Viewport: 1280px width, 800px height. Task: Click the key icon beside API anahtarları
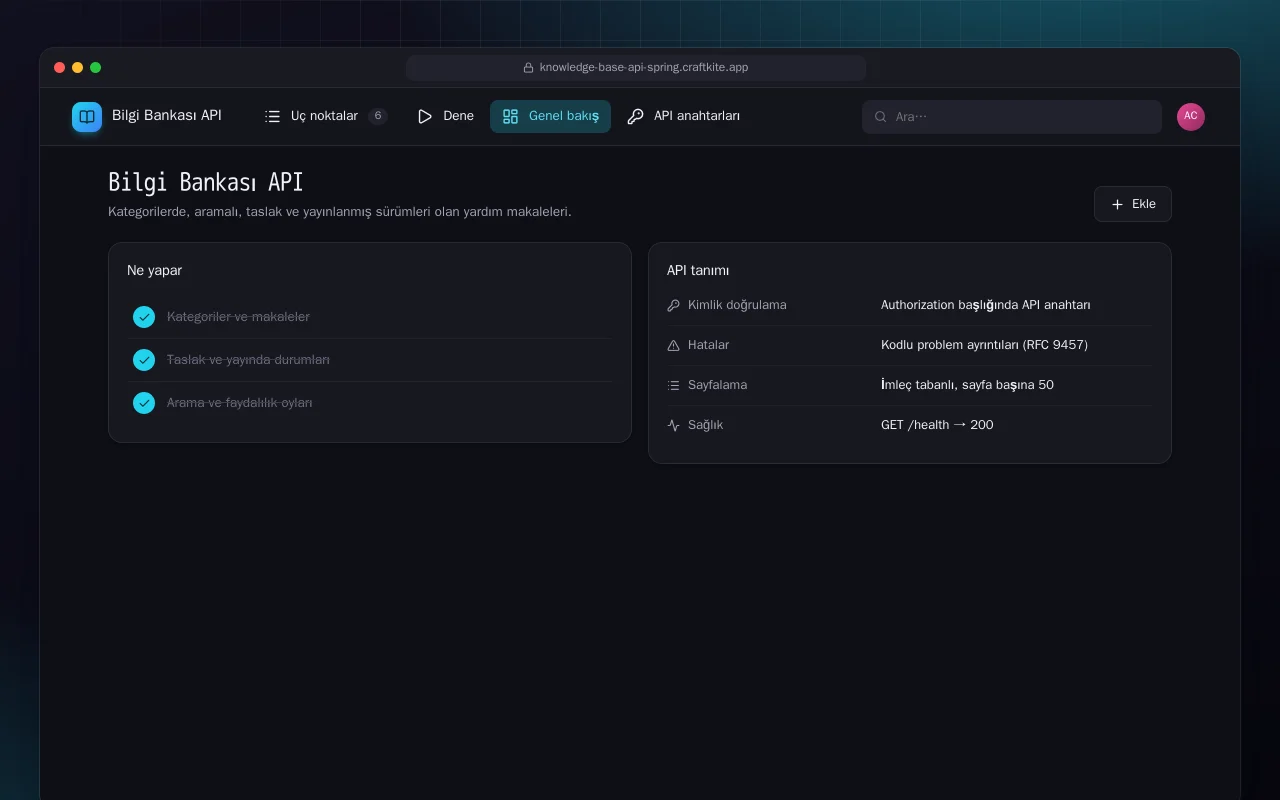pyautogui.click(x=635, y=116)
